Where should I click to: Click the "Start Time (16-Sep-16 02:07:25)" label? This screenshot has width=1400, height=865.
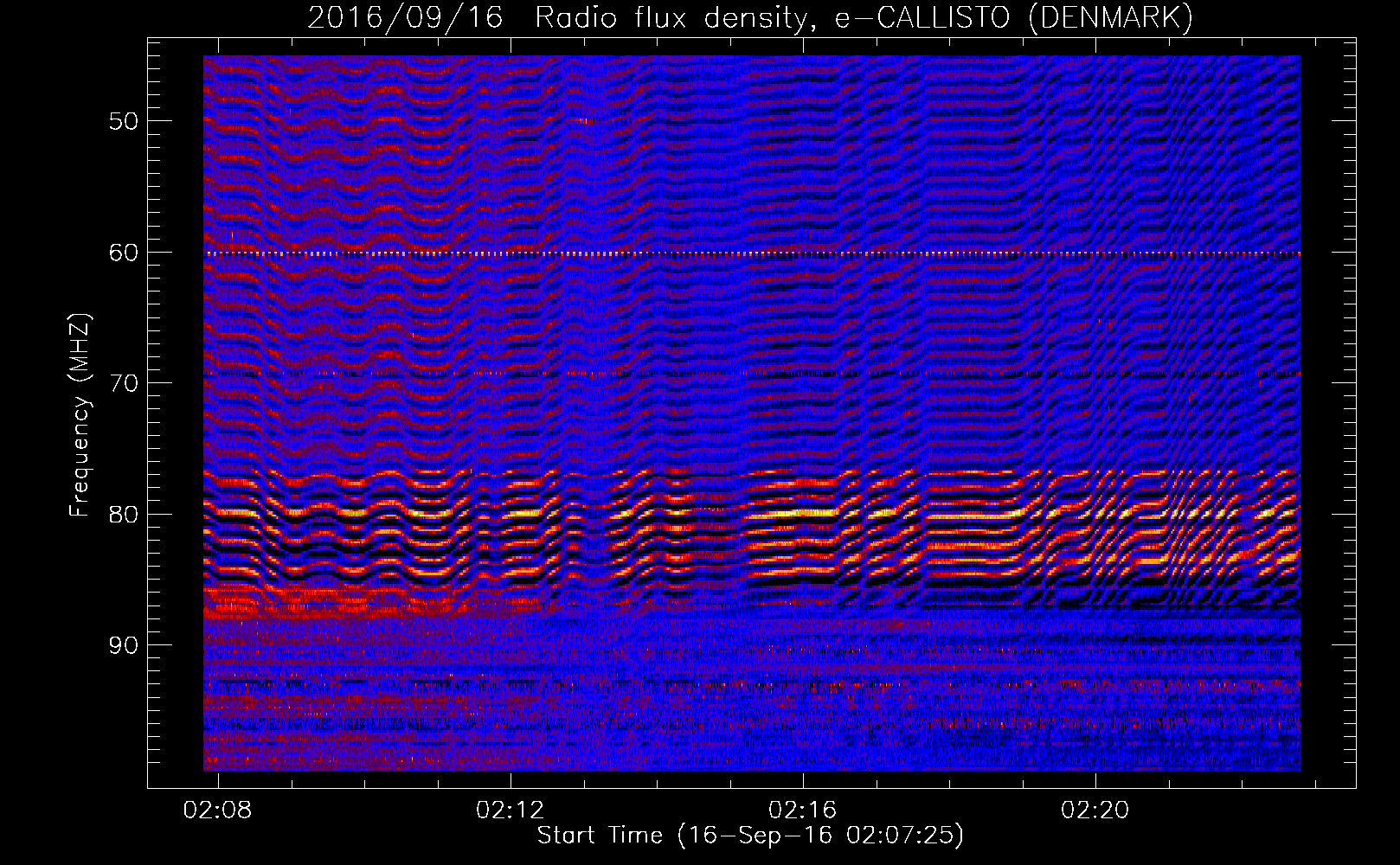tap(750, 836)
